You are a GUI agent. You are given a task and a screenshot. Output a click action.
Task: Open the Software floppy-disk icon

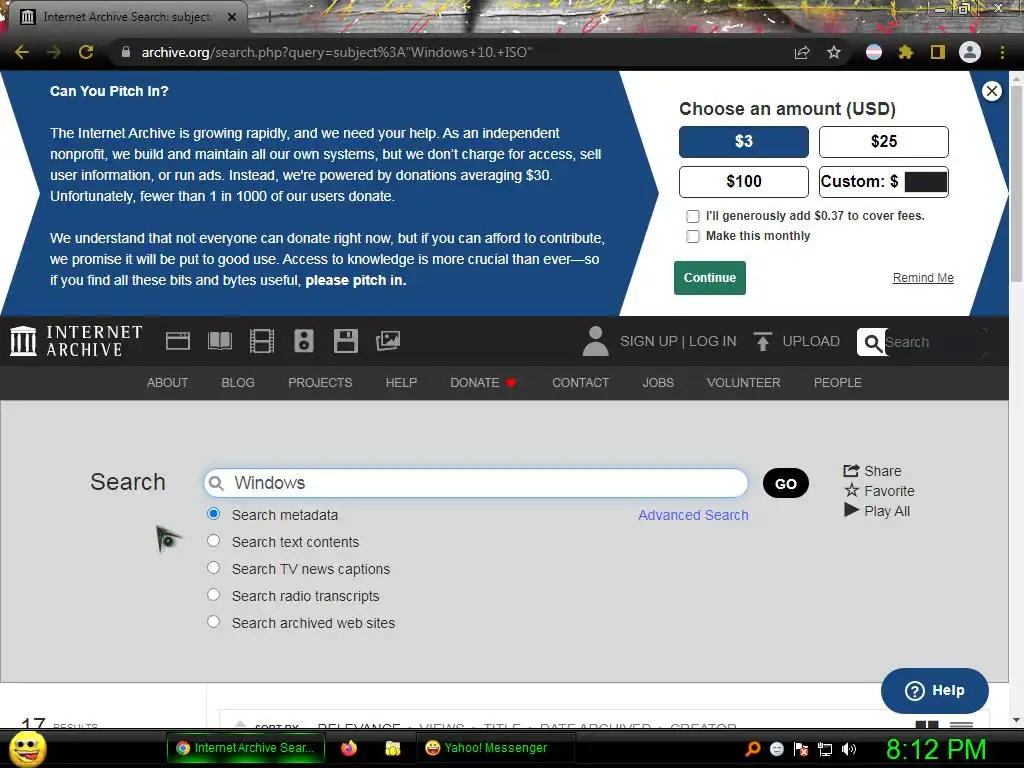345,341
